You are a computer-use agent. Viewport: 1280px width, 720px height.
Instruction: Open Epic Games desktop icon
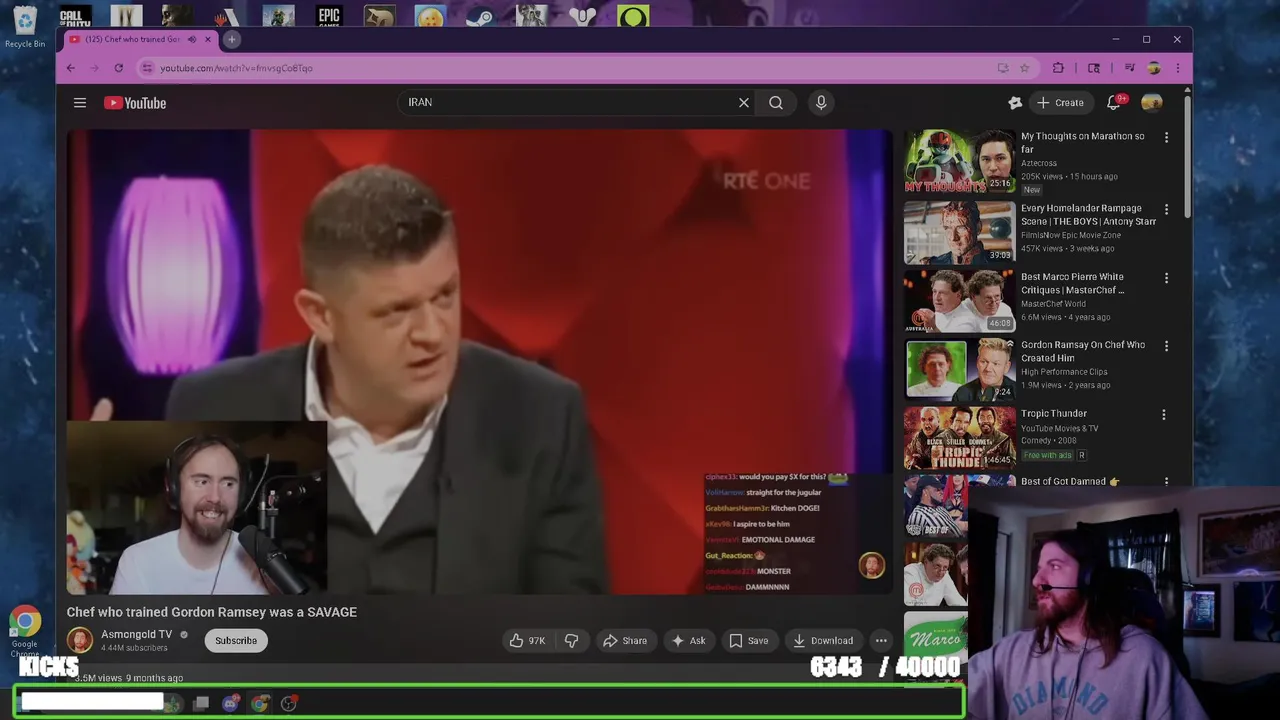(329, 15)
